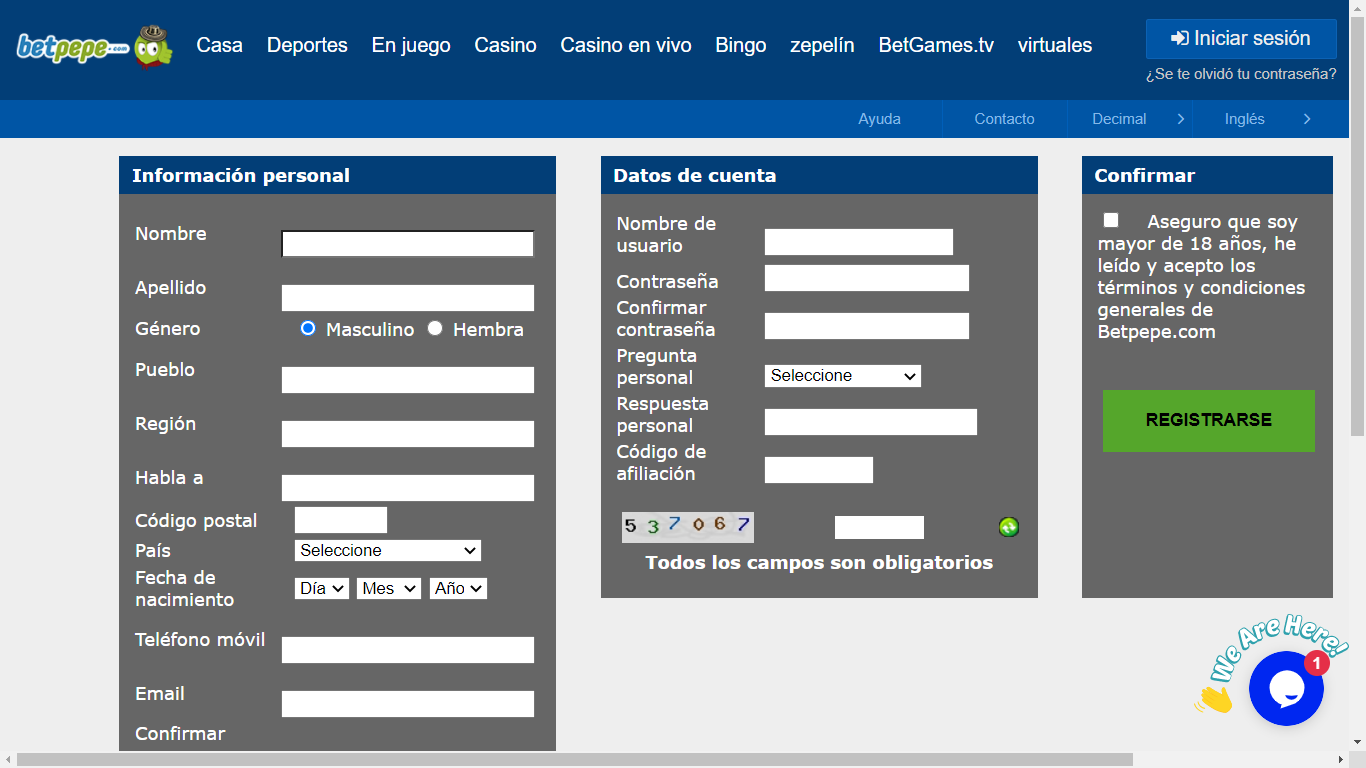Open the Día birth date dropdown
1366x768 pixels.
[x=322, y=589]
